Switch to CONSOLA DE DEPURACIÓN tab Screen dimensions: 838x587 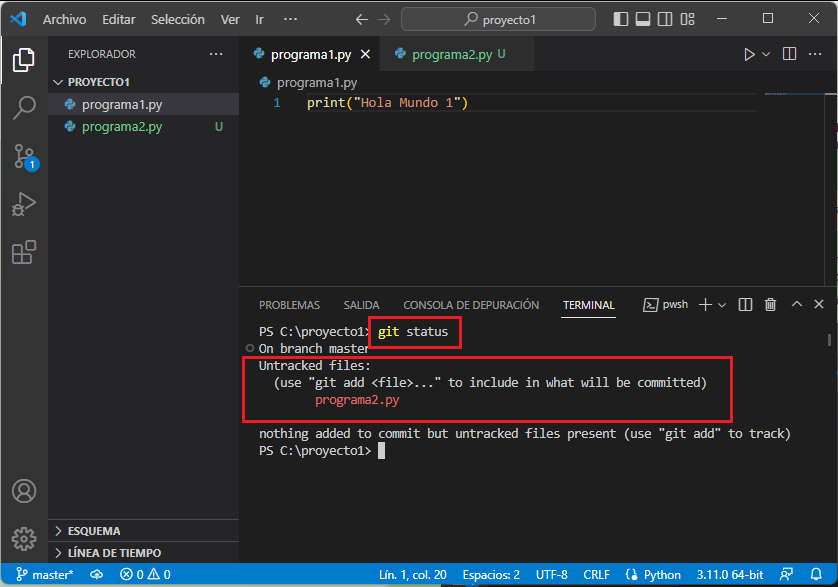[x=471, y=305]
